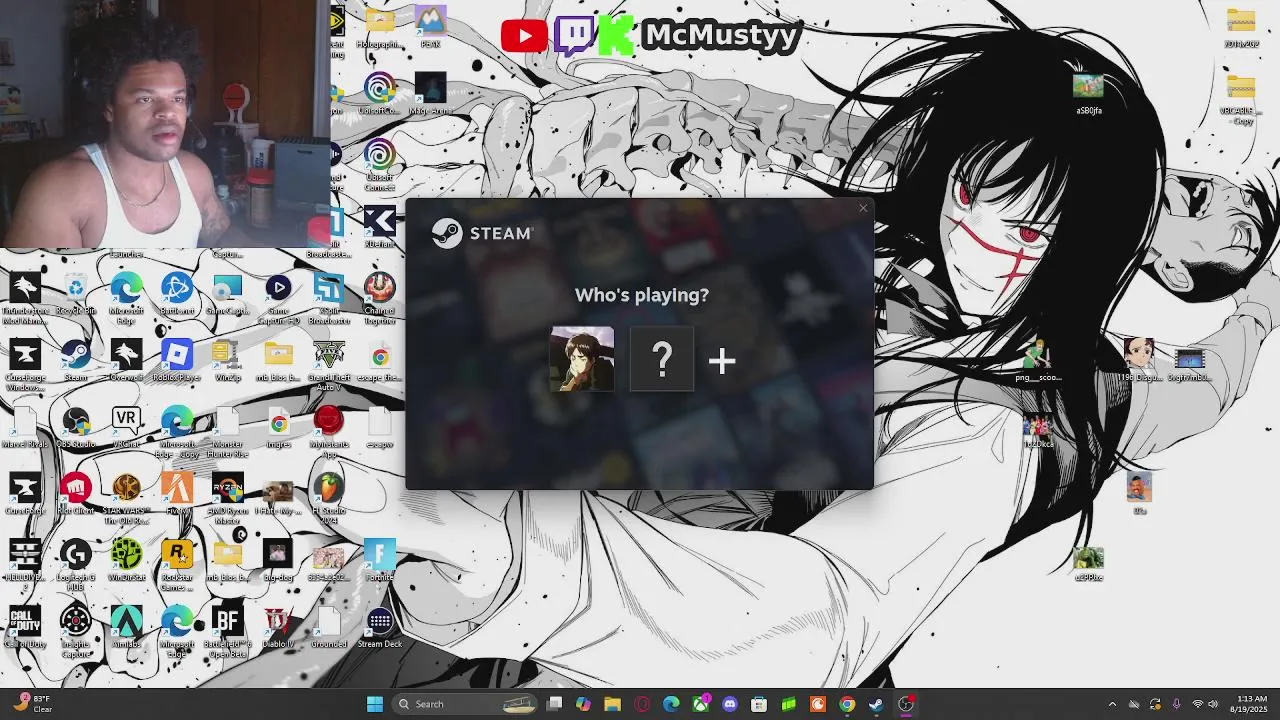
Task: Open XDefiant desktop shortcut
Action: point(380,228)
